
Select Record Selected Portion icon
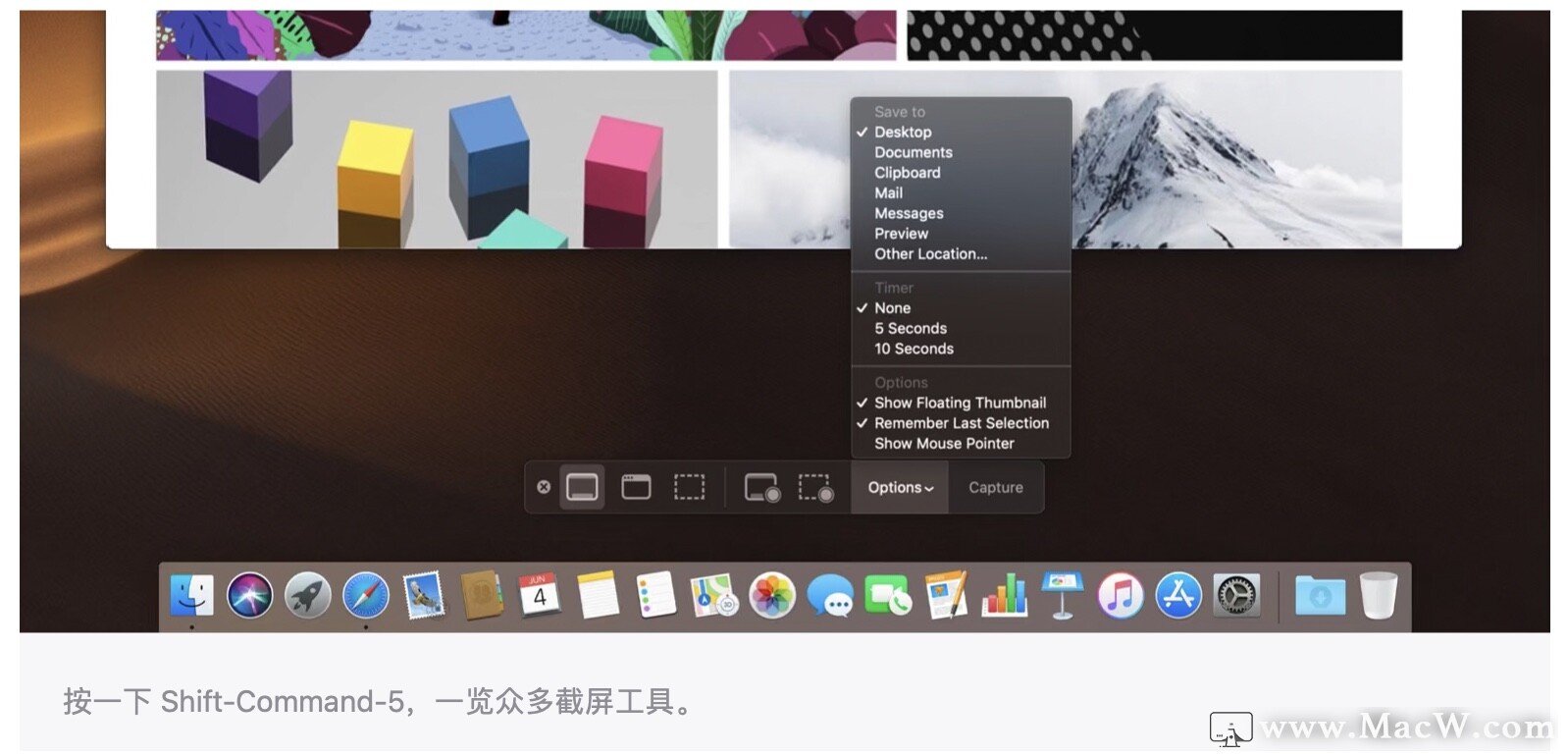pos(815,488)
